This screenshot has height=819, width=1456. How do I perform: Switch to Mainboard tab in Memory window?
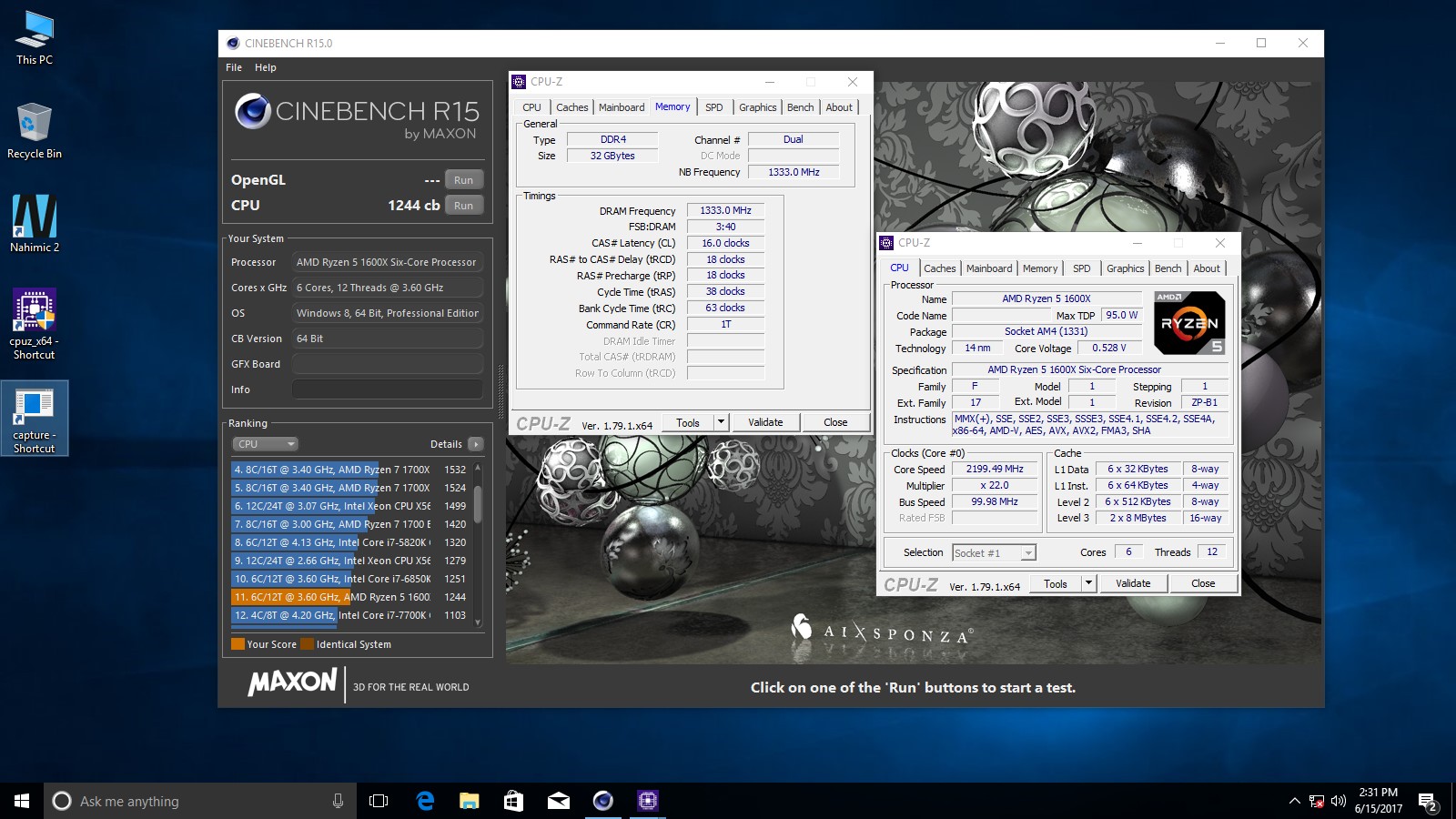622,107
